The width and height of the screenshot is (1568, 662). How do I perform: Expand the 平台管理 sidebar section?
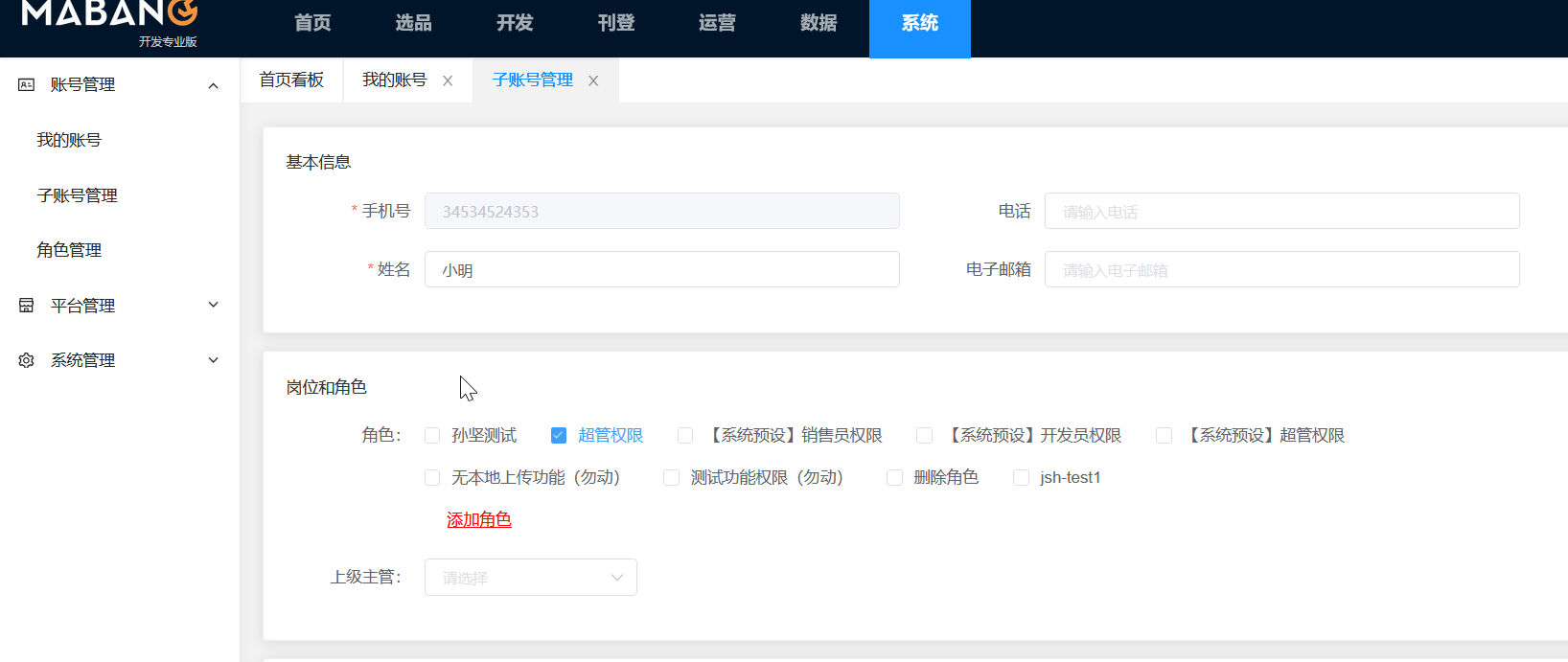[x=213, y=306]
